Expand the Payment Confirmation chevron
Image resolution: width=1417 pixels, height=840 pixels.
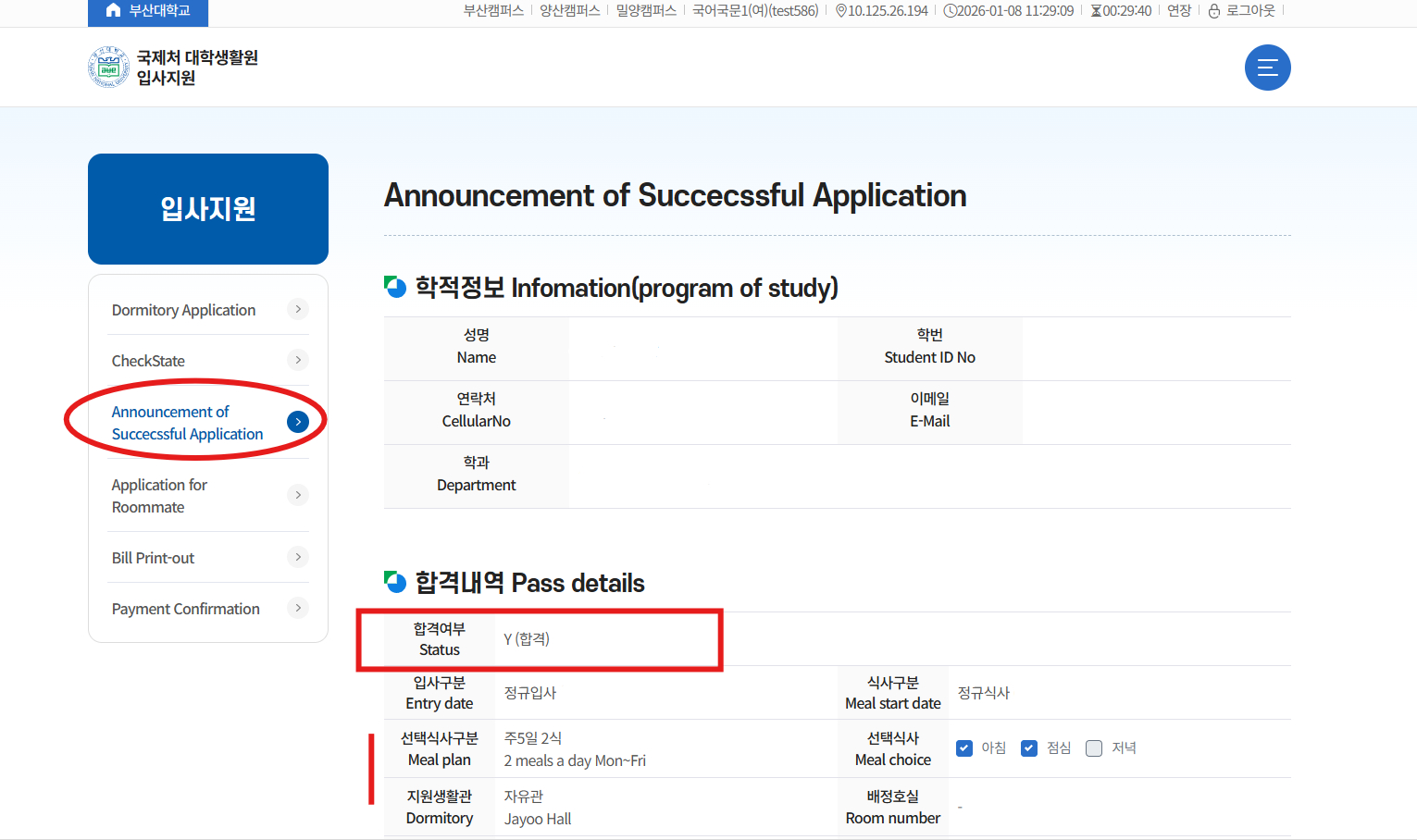click(x=298, y=608)
